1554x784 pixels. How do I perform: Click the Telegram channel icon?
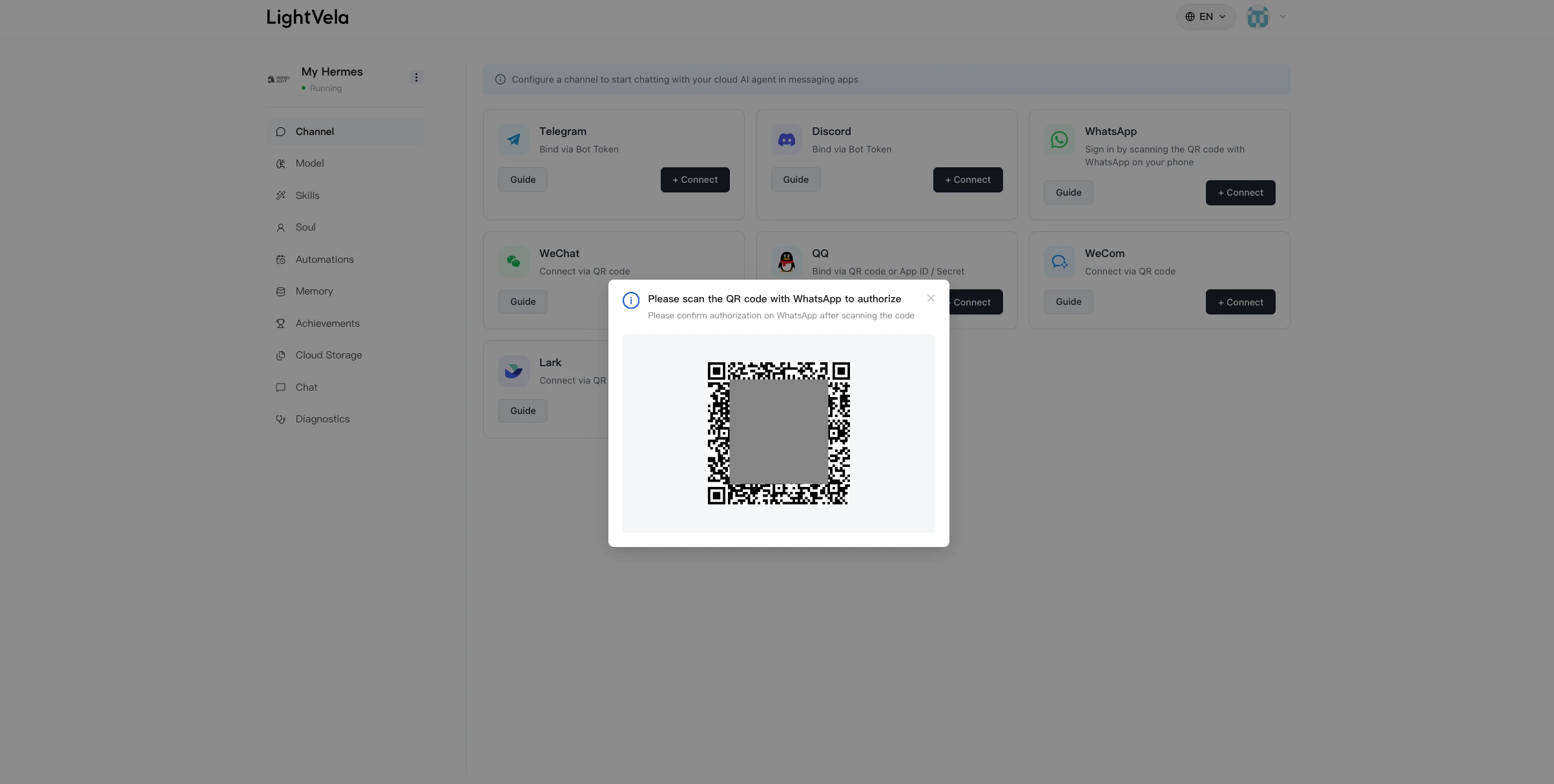(513, 139)
